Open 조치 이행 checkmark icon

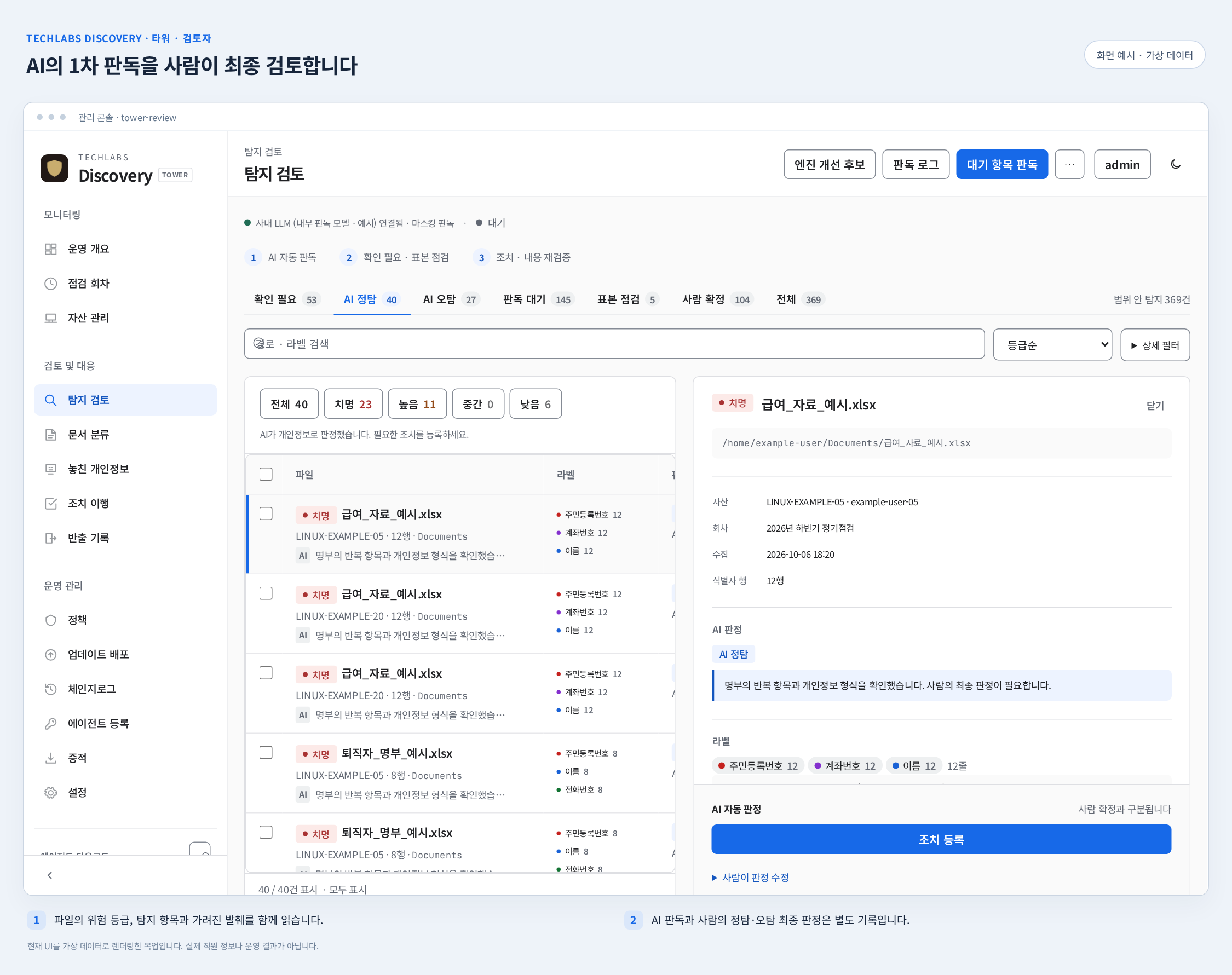click(51, 504)
